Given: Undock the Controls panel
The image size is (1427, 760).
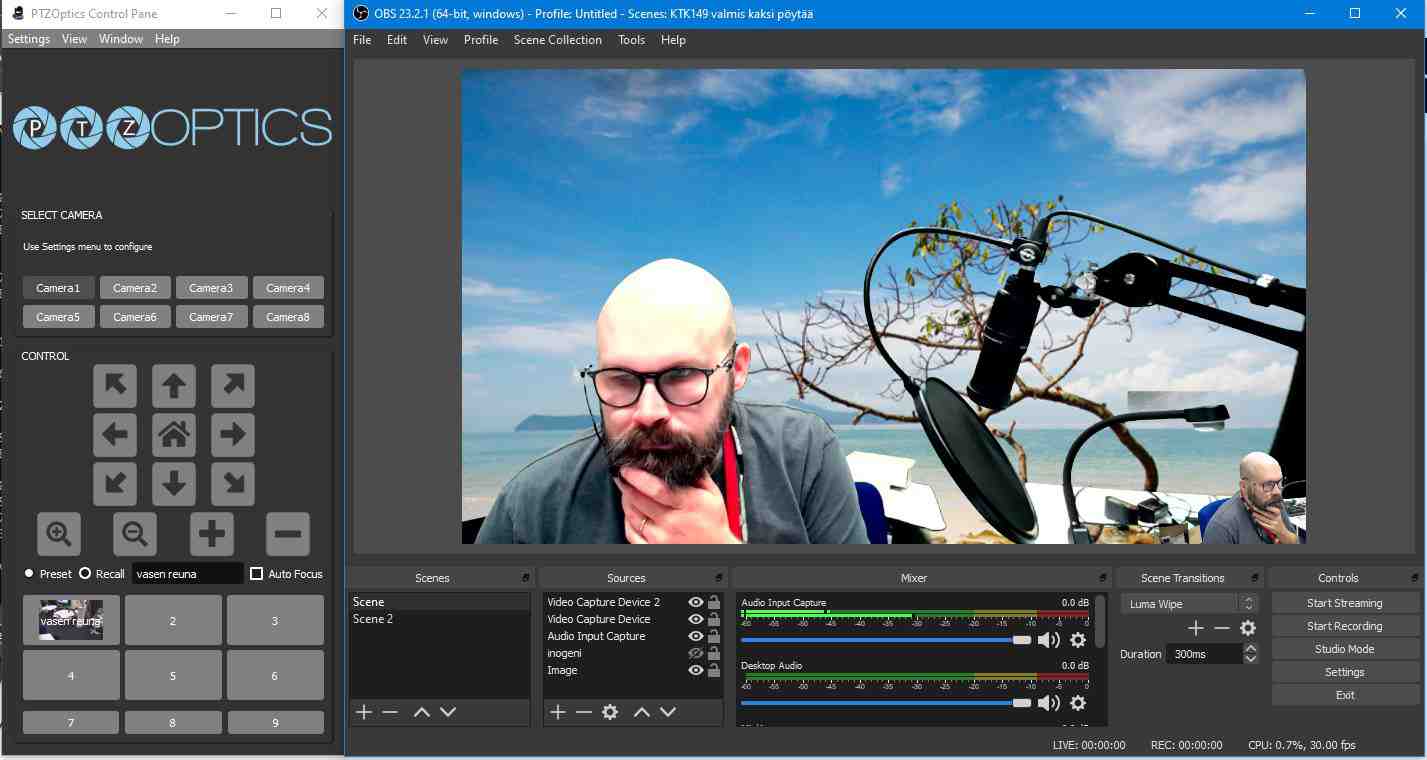Looking at the screenshot, I should tap(1413, 578).
